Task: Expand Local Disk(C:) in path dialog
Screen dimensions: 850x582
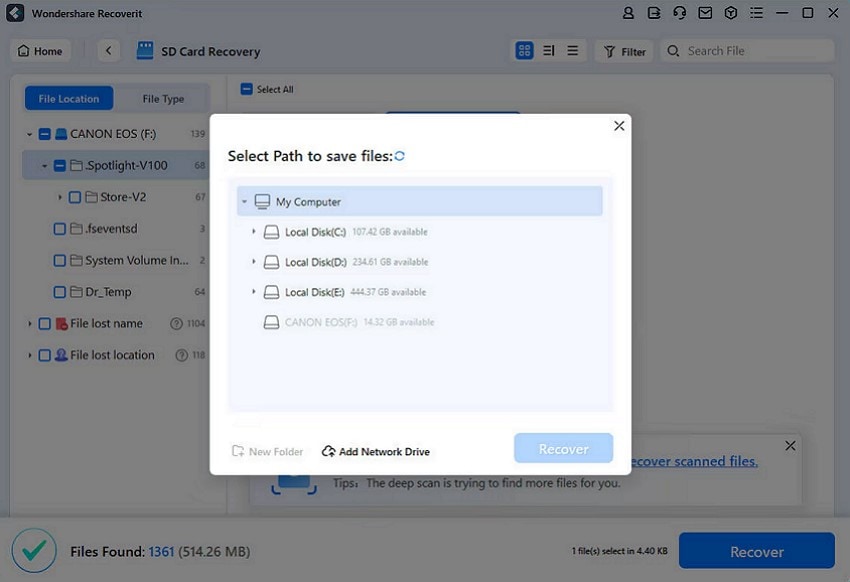Action: tap(253, 231)
